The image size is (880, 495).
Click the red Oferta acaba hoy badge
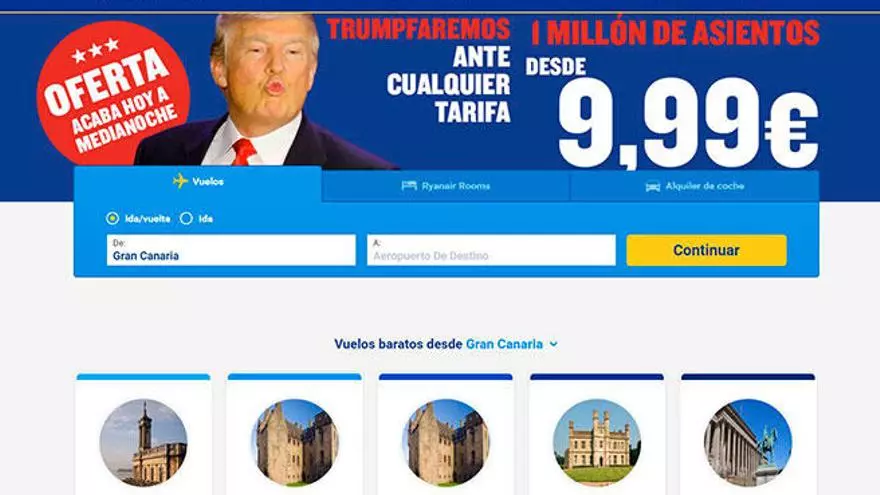tap(114, 94)
